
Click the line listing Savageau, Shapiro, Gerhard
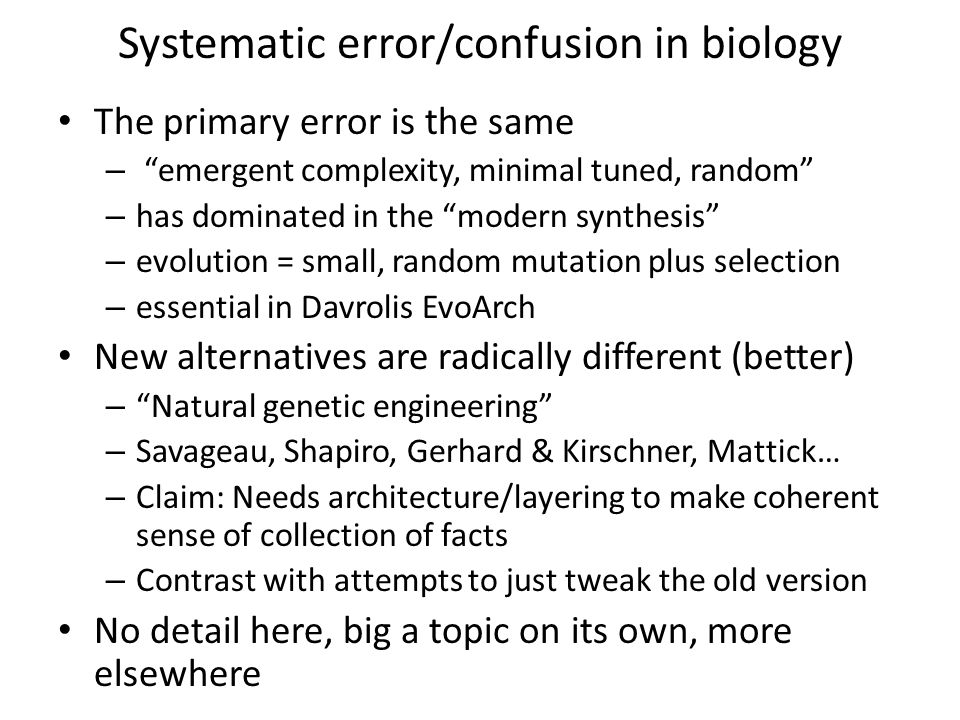(488, 452)
